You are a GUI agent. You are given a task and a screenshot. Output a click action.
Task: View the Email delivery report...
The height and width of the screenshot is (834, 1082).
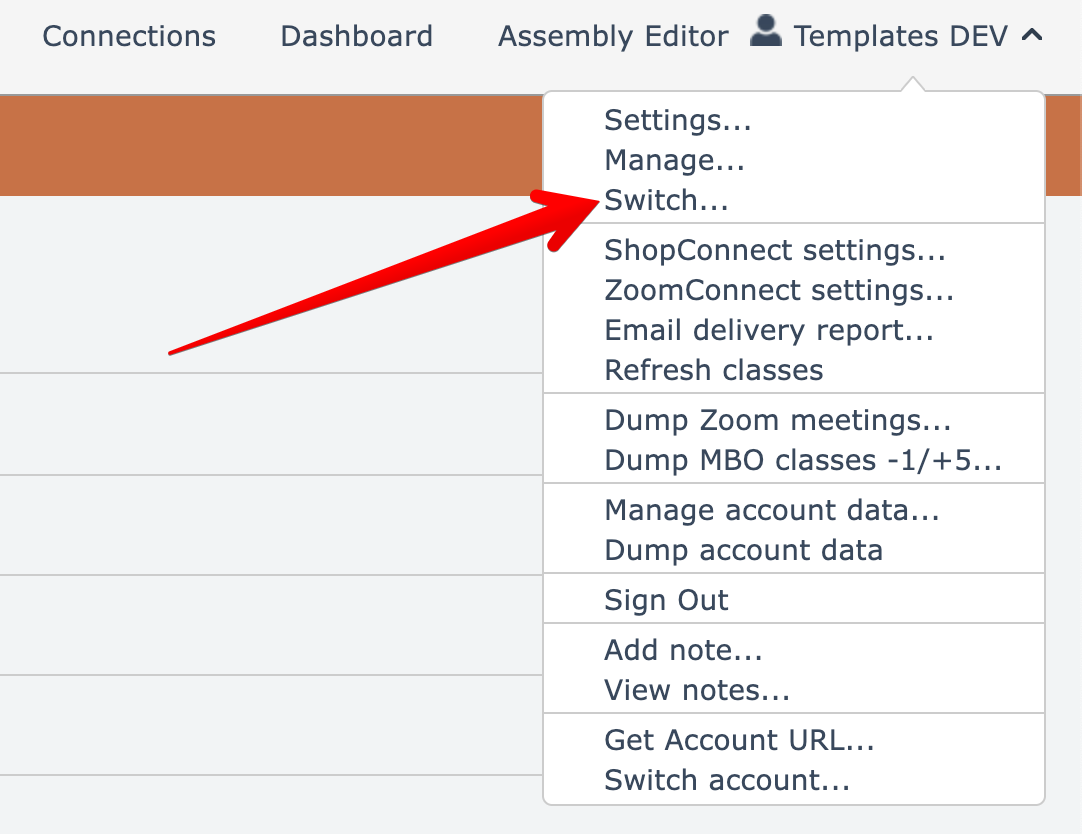point(769,330)
